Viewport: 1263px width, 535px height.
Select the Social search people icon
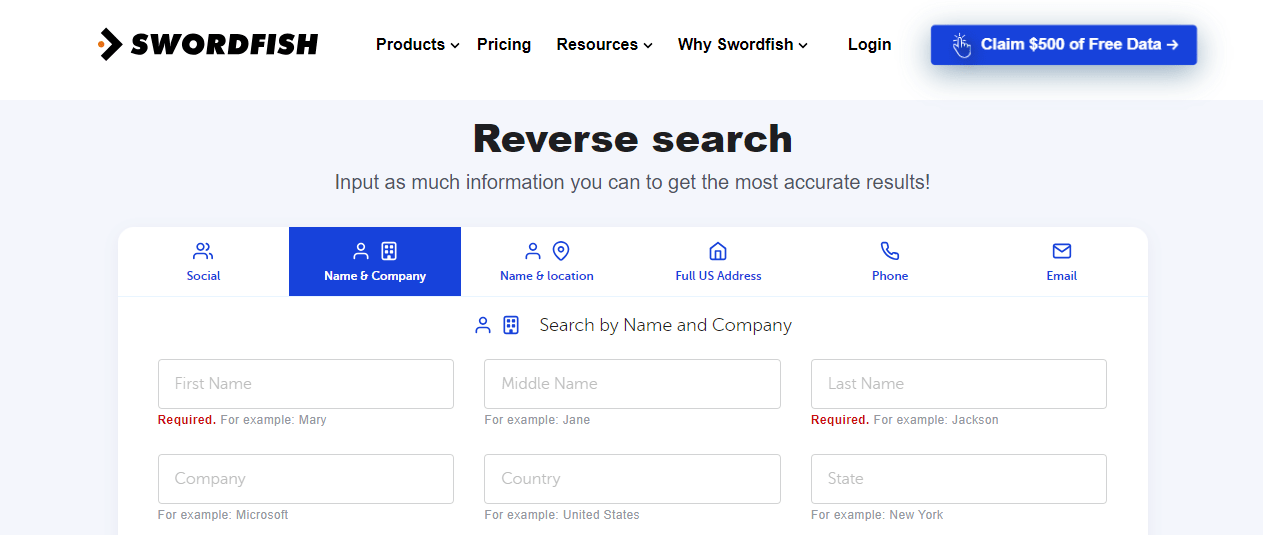tap(203, 251)
